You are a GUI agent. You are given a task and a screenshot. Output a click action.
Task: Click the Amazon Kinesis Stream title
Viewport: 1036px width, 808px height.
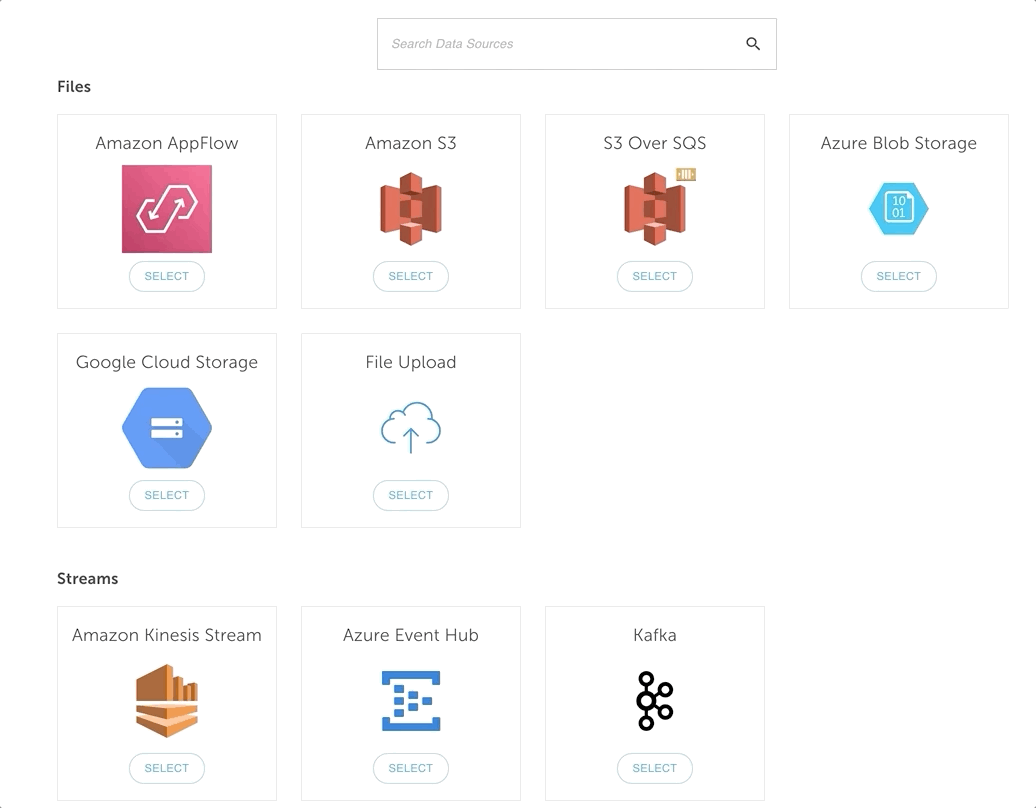(x=166, y=635)
